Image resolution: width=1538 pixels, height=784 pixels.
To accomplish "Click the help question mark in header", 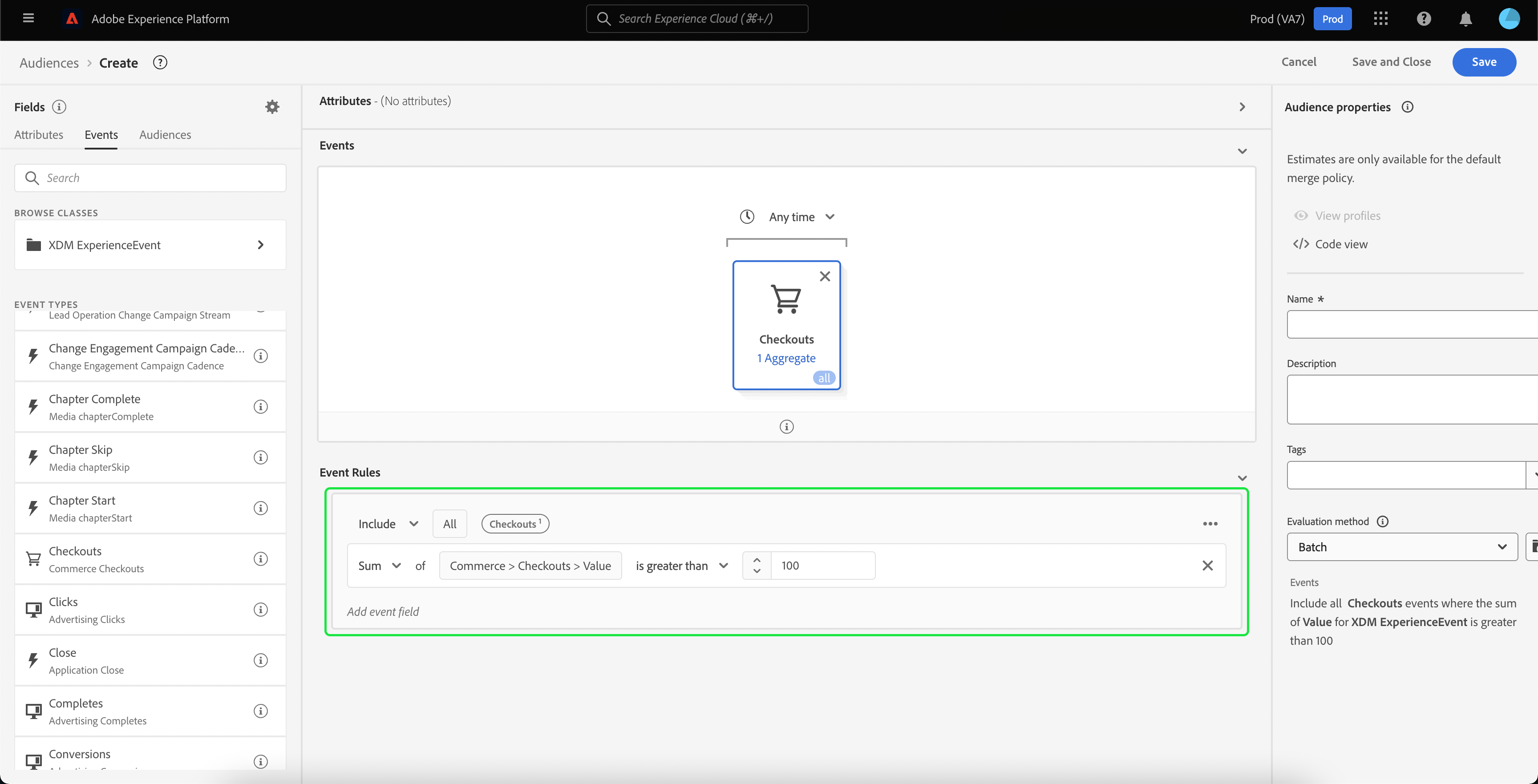I will (1423, 19).
